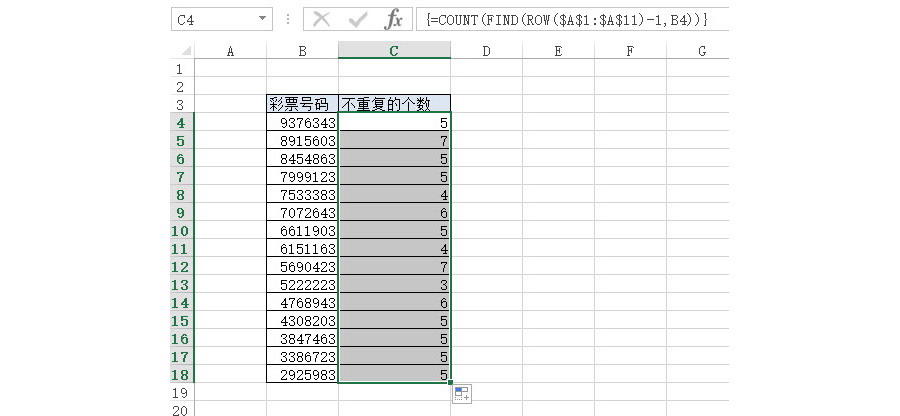This screenshot has width=900, height=416.
Task: Click the Enter checkmark formula button
Action: coord(358,20)
